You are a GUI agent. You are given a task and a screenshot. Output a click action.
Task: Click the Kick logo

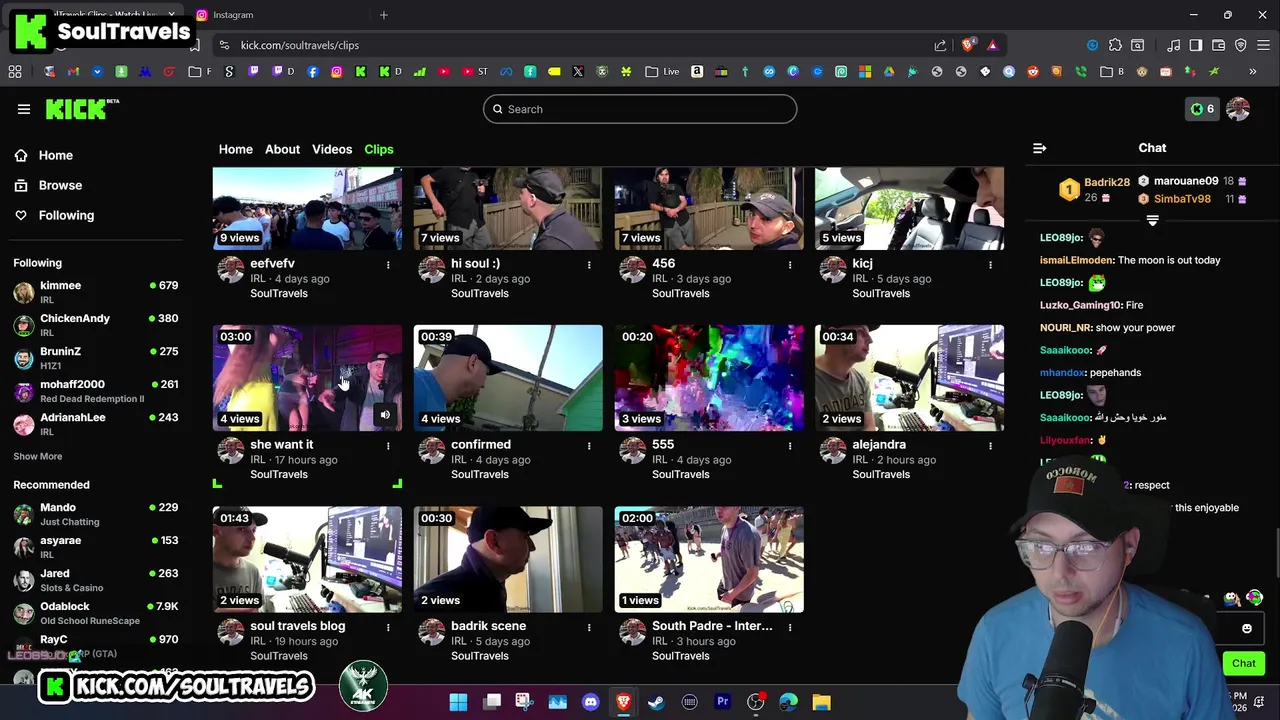pyautogui.click(x=82, y=109)
